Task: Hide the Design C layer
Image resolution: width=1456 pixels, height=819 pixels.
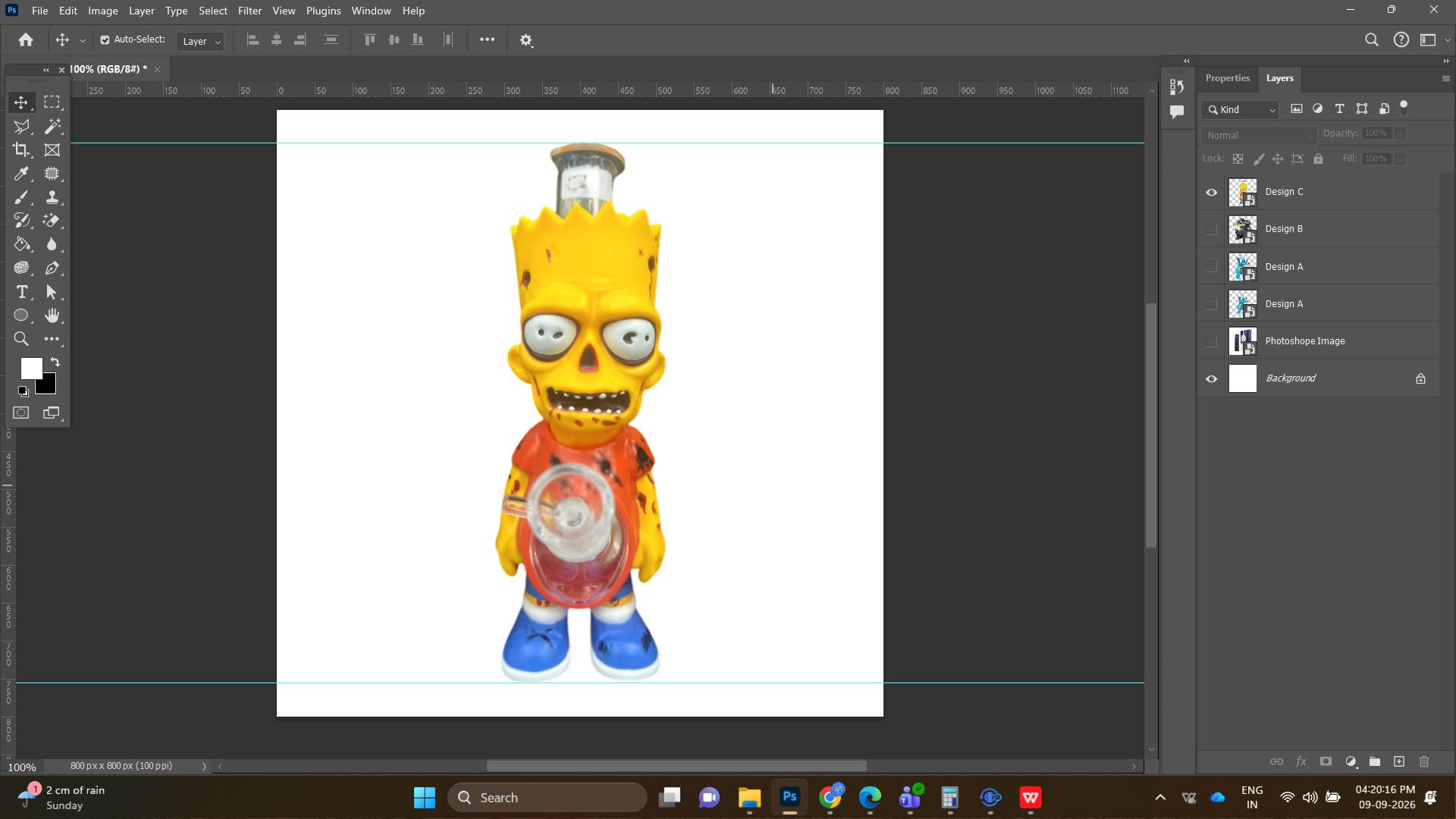Action: [x=1211, y=192]
